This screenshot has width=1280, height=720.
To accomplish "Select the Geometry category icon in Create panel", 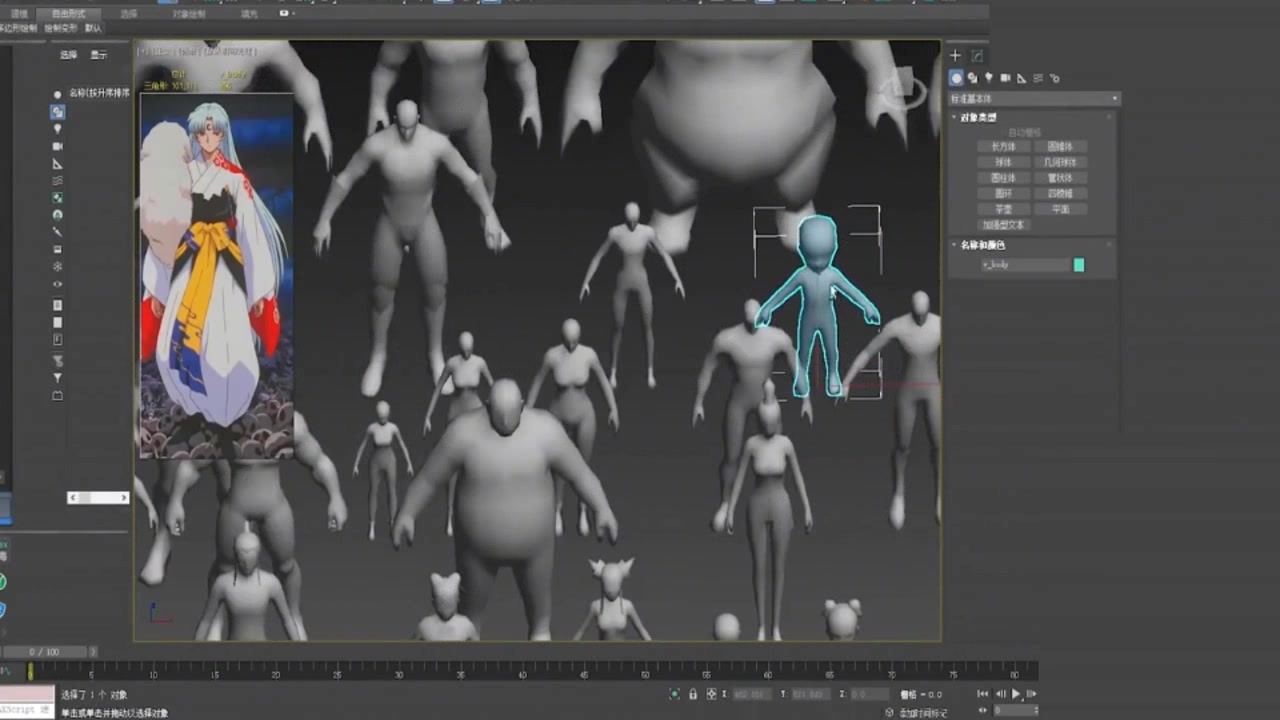I will [956, 78].
